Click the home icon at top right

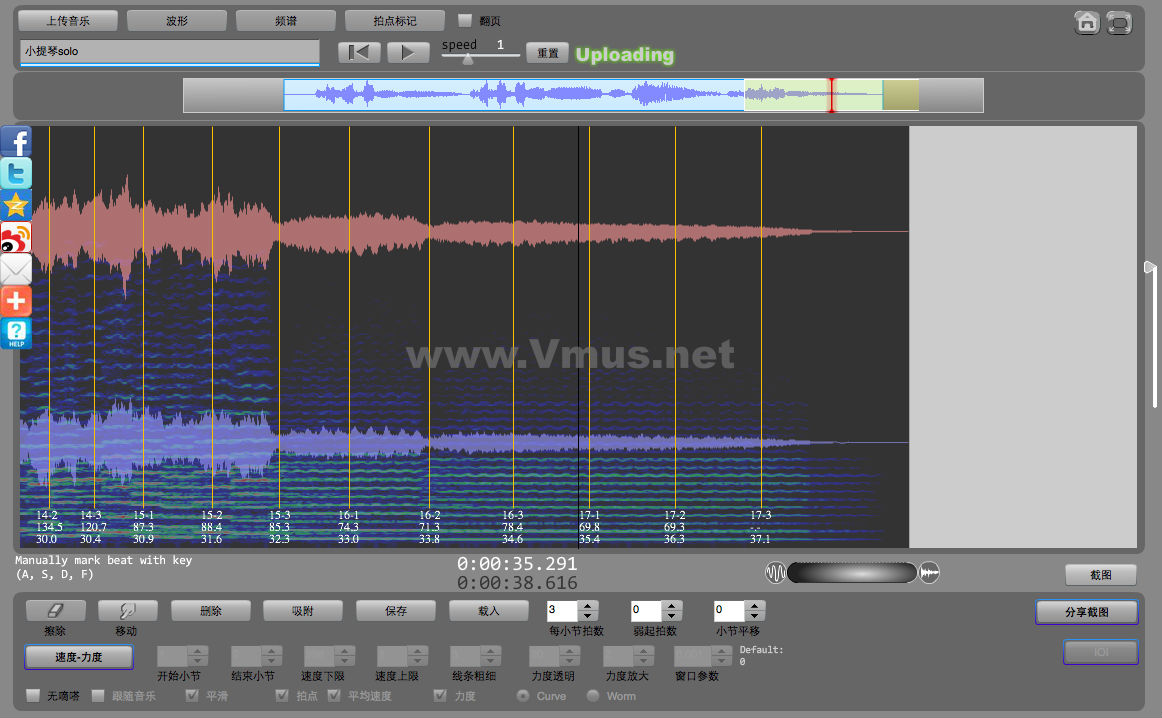(x=1087, y=22)
